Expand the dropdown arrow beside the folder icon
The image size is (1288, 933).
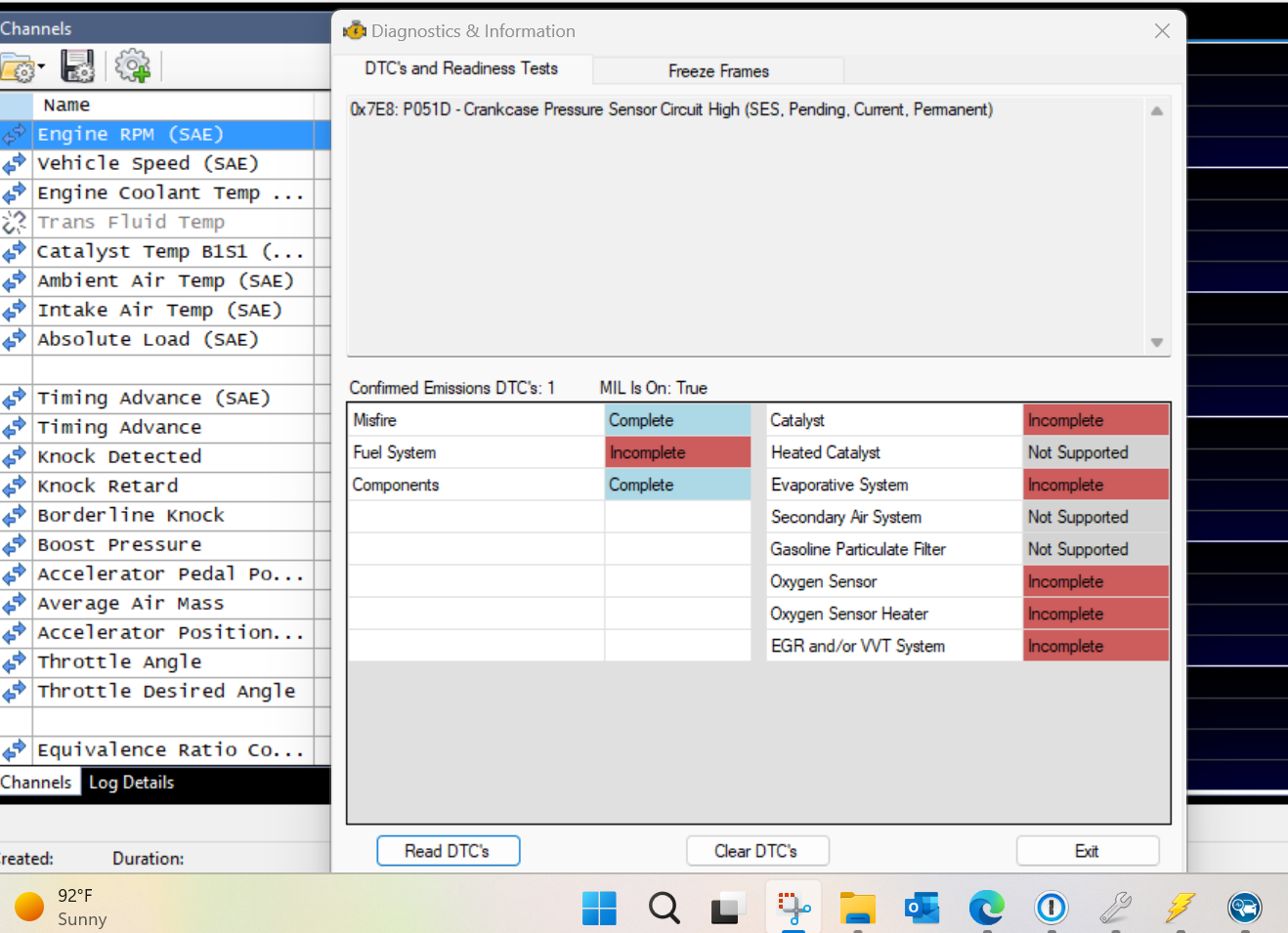click(41, 67)
